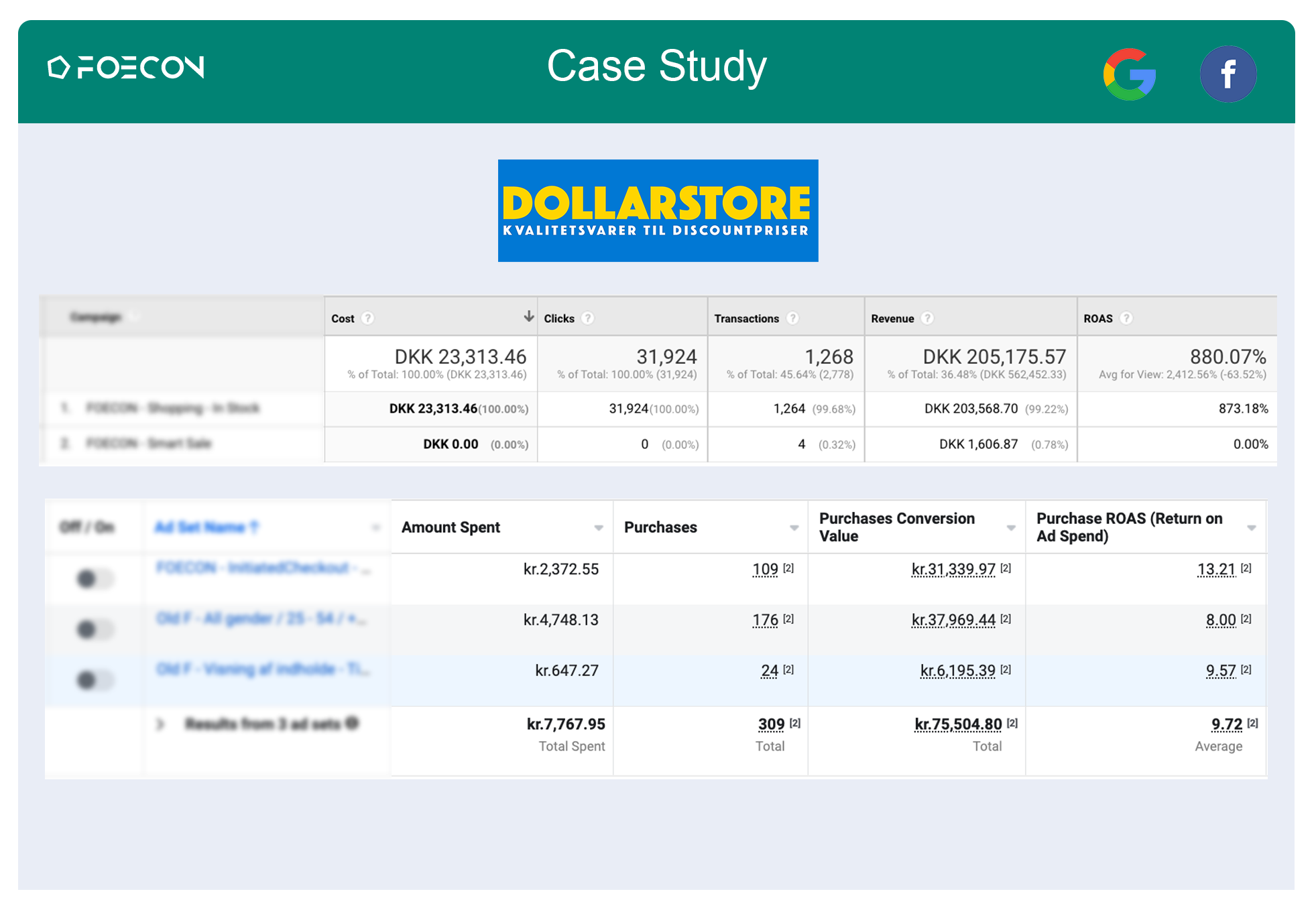Click the Google logo icon
Image resolution: width=1316 pixels, height=918 pixels.
tap(1130, 74)
